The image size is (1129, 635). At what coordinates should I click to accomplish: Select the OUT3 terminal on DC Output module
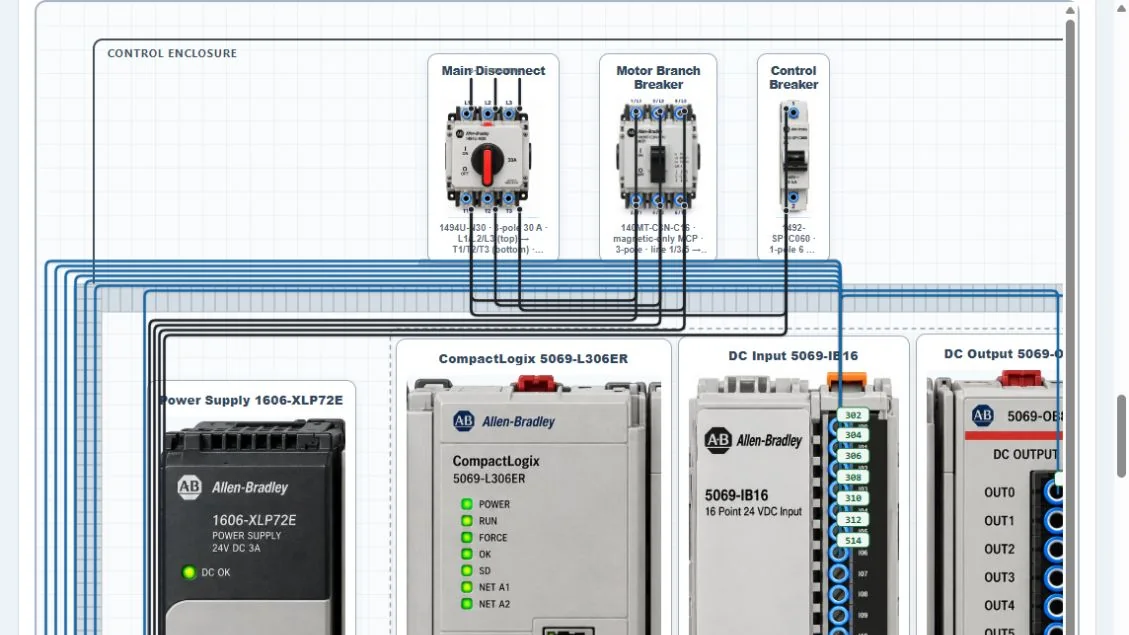pos(1054,577)
